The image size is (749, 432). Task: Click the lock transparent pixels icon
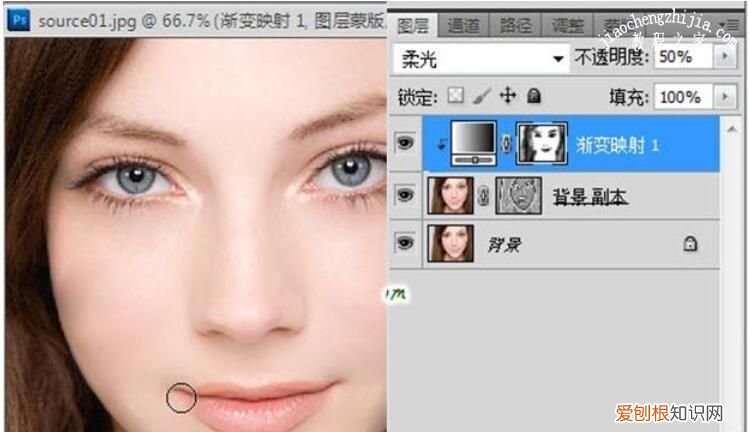point(456,96)
